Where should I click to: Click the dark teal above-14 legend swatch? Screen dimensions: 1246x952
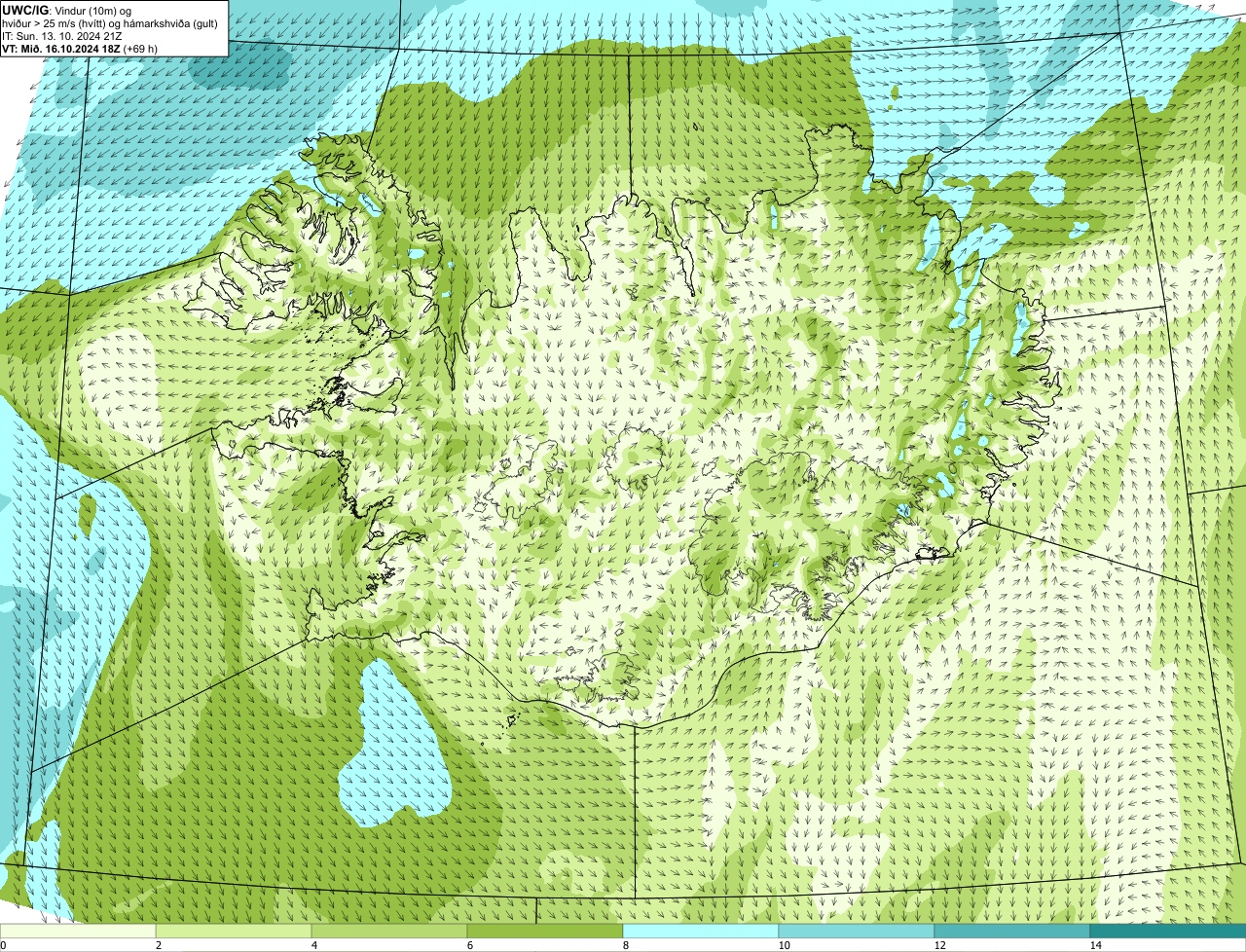pos(1168,931)
